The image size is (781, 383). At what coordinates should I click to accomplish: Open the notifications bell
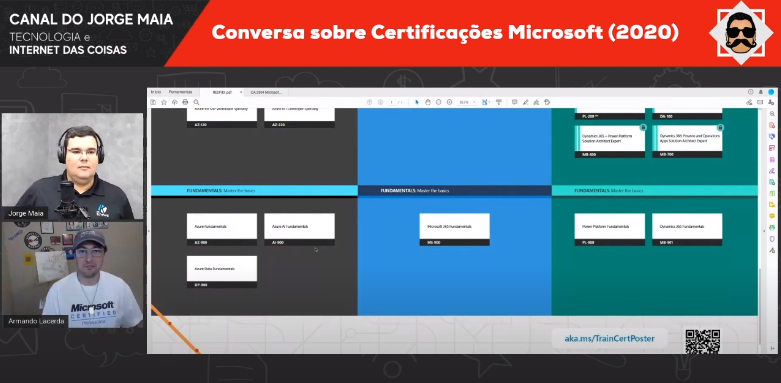point(761,92)
